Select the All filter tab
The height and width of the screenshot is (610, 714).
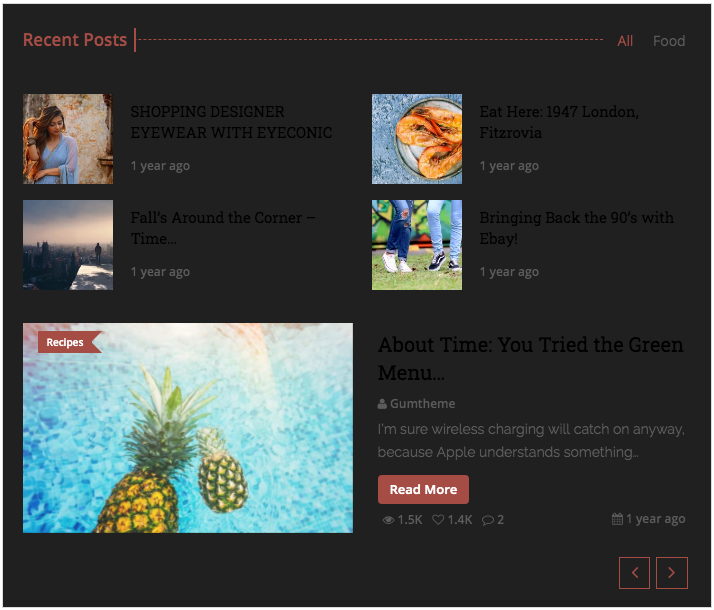tap(625, 41)
